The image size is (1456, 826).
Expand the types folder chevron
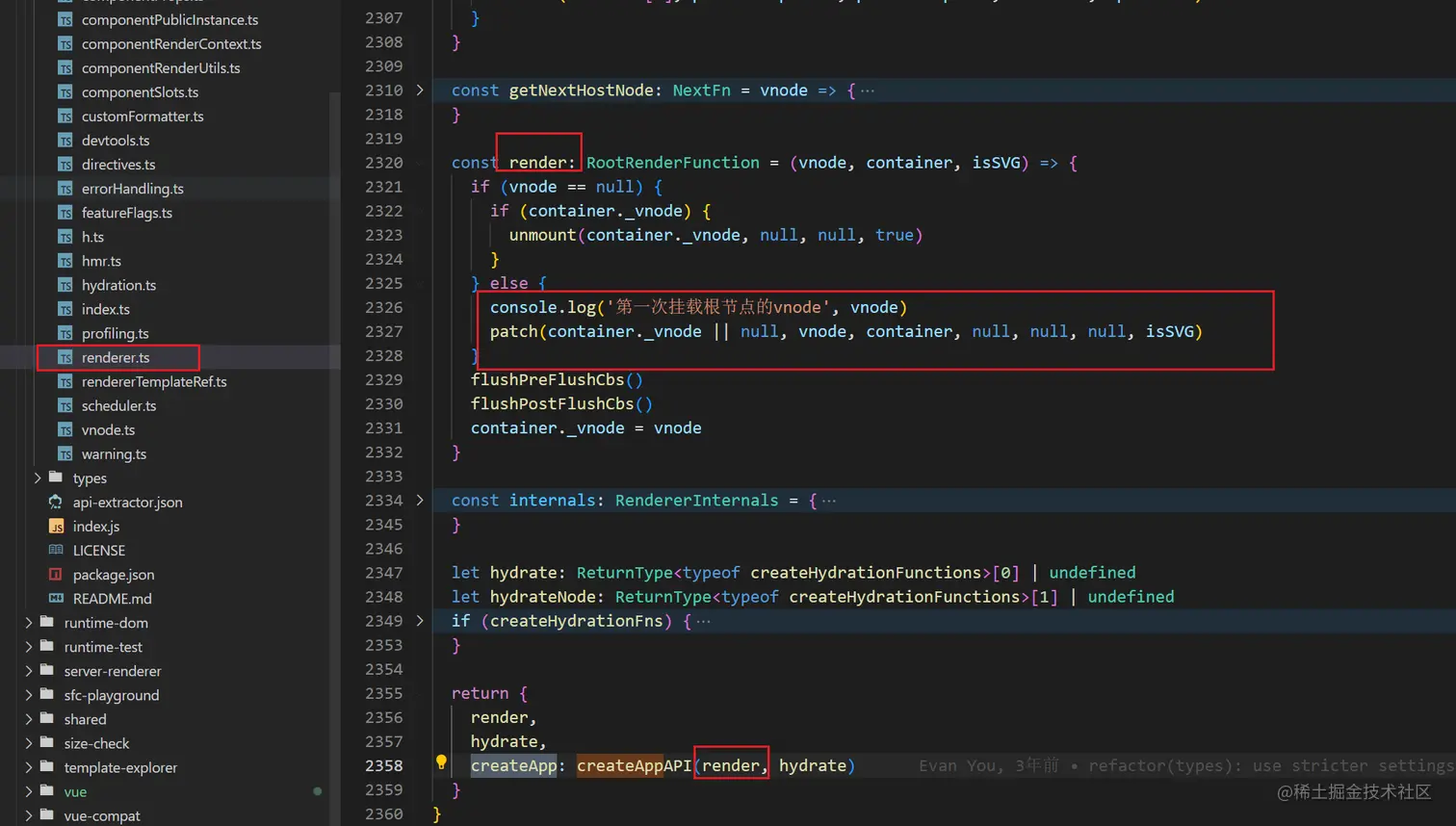[38, 478]
